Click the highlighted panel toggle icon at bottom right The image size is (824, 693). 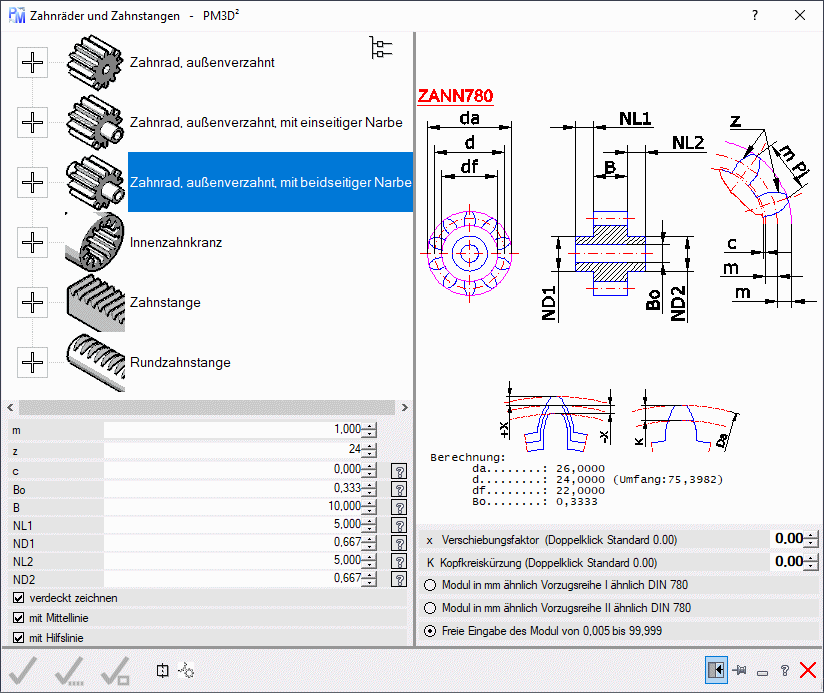coord(716,671)
